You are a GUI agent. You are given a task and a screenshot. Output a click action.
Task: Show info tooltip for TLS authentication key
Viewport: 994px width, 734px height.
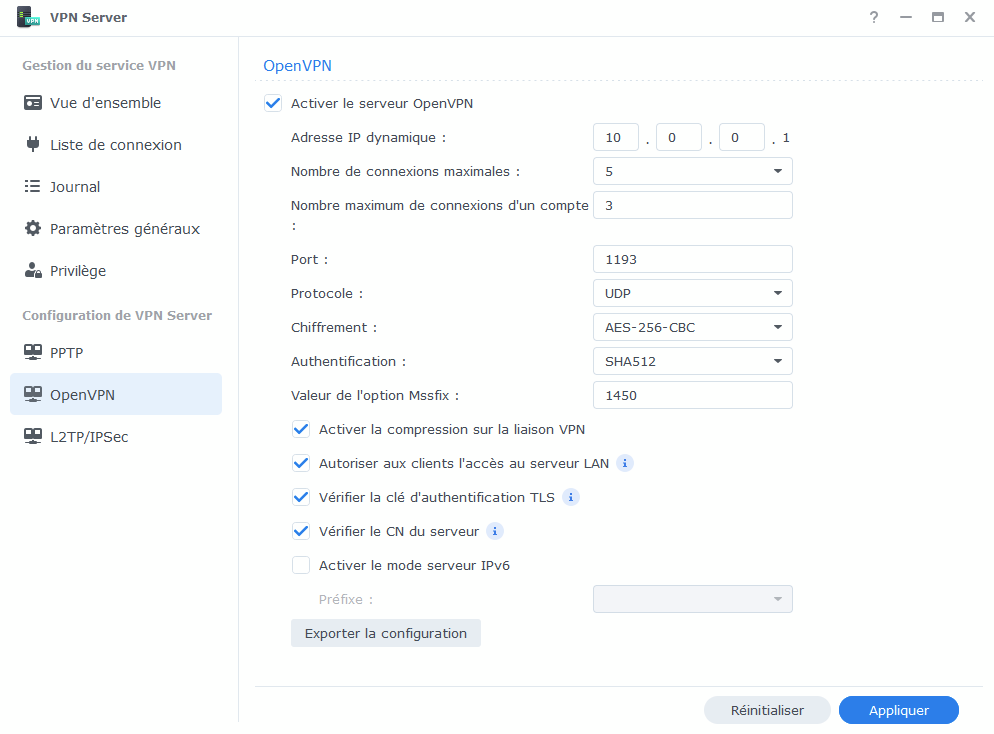[x=571, y=497]
